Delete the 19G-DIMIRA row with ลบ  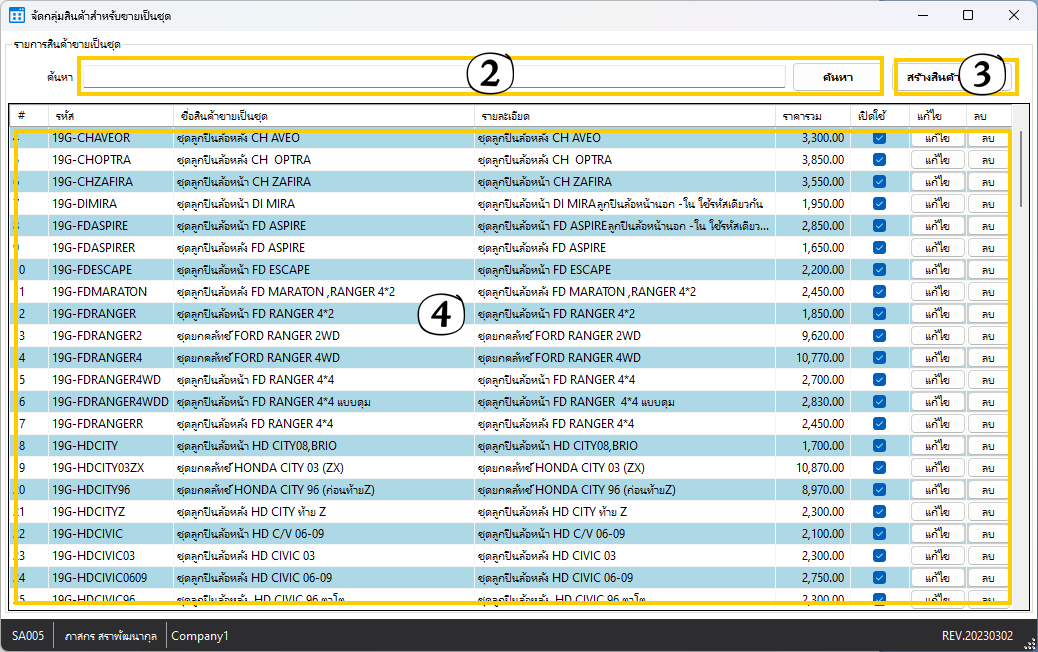(x=988, y=204)
